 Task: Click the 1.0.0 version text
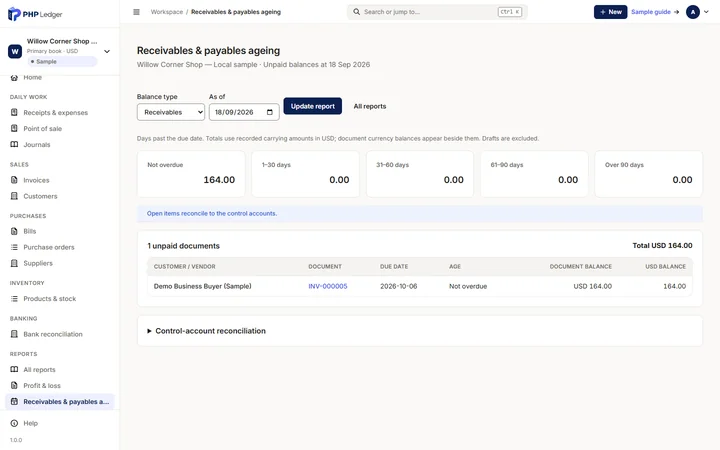point(16,440)
